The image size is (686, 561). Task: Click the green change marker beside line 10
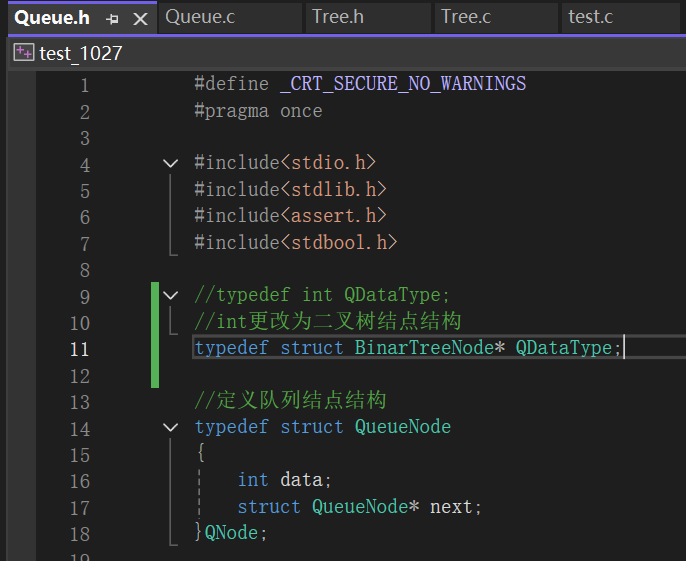[x=155, y=323]
